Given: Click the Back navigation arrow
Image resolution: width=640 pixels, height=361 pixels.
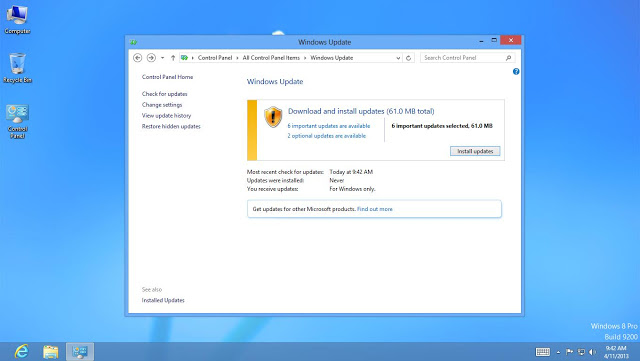Looking at the screenshot, I should (138, 58).
